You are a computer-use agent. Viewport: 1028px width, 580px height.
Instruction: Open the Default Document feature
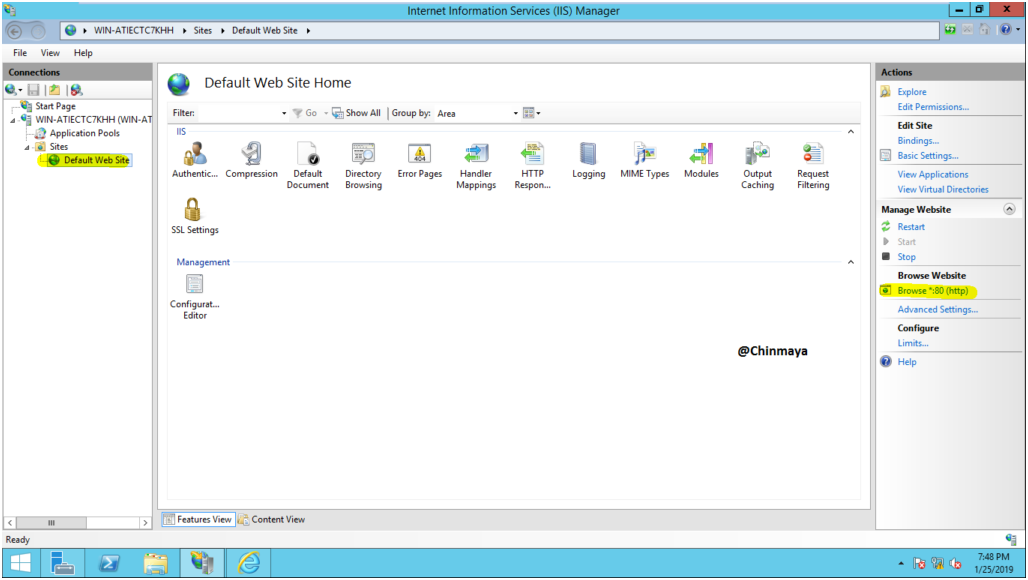[x=307, y=165]
